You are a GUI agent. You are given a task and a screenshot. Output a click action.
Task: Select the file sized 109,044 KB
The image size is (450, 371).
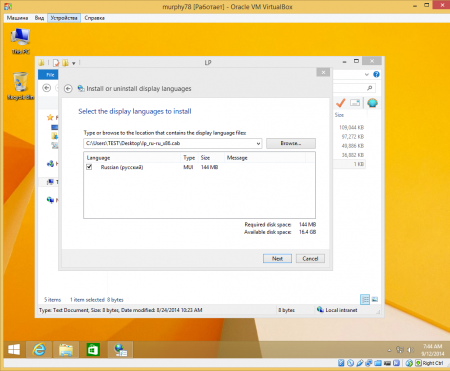pos(351,128)
